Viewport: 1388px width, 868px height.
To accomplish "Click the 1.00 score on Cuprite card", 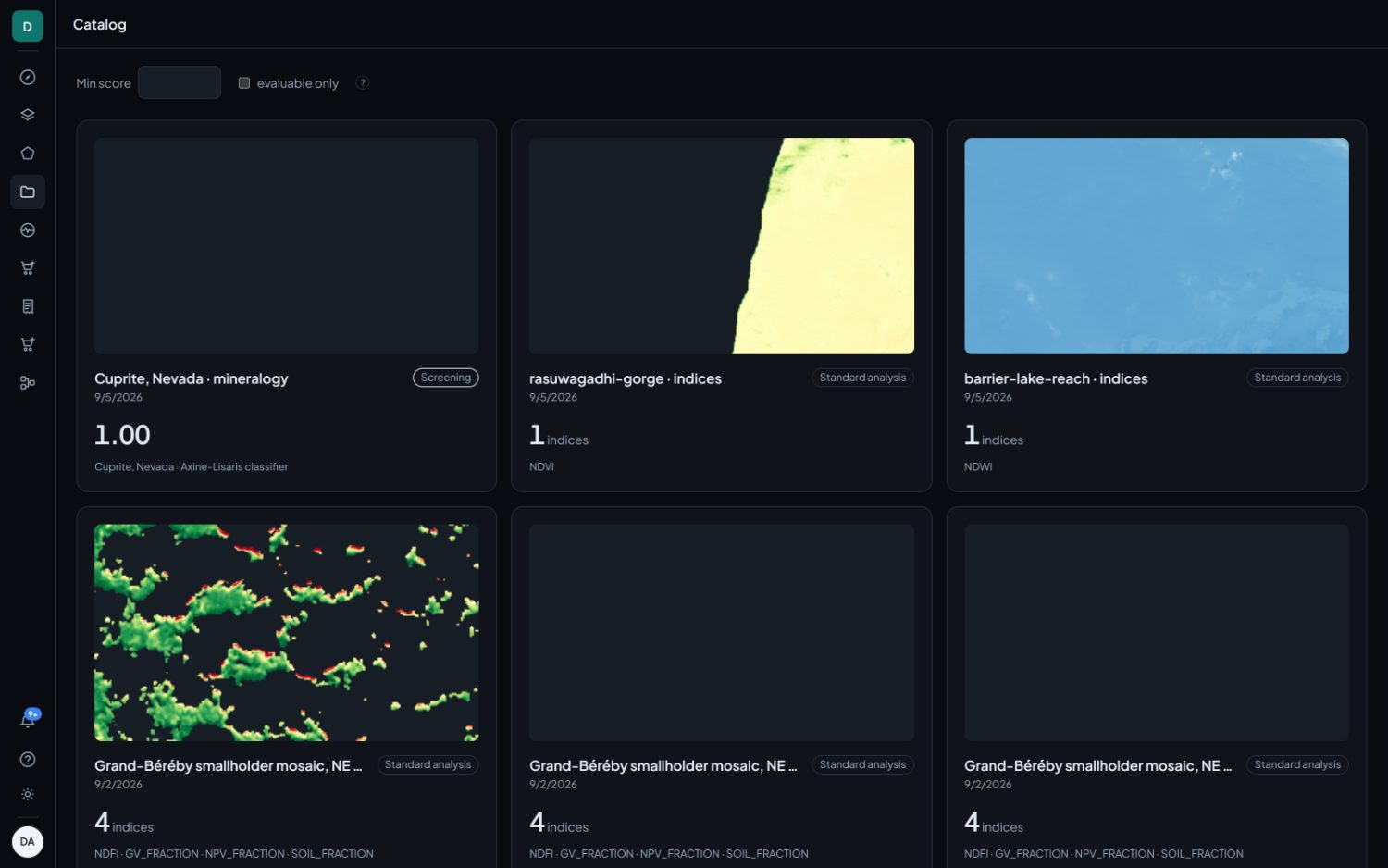I will [122, 435].
